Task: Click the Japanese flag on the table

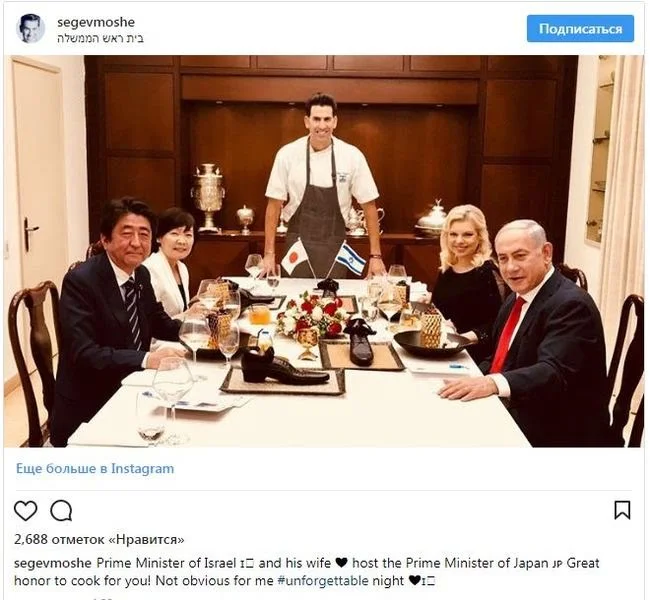Action: pos(294,257)
